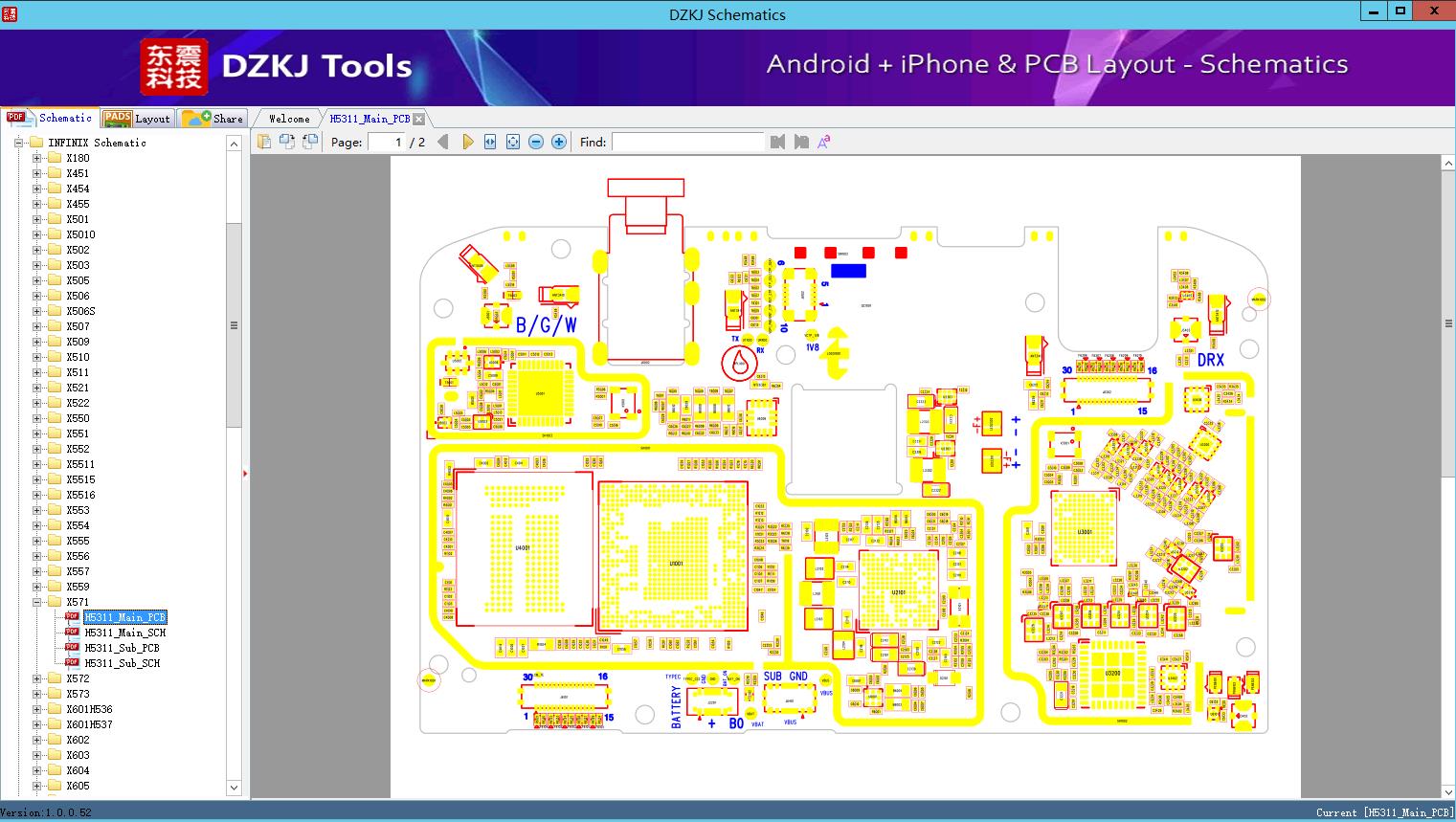Click the Find text field
The height and width of the screenshot is (822, 1456).
pos(688,142)
